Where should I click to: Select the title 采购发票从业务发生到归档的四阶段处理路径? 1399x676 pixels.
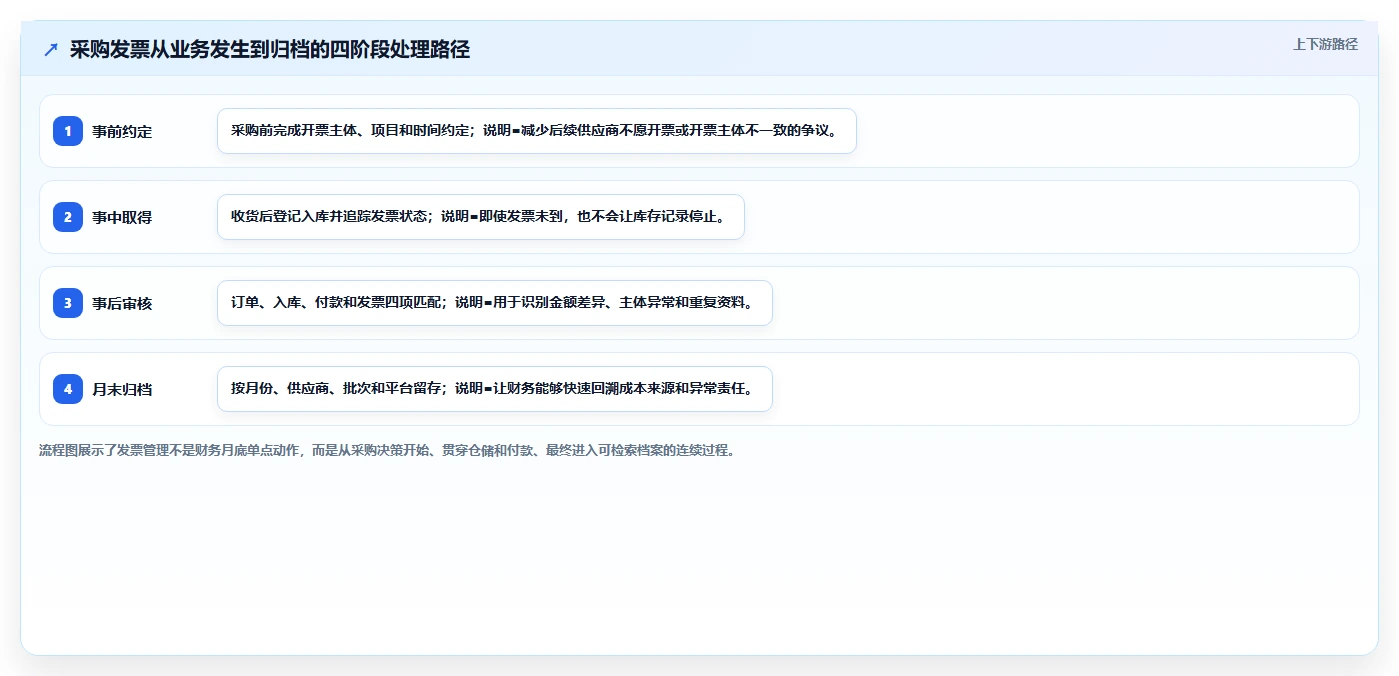pos(270,50)
